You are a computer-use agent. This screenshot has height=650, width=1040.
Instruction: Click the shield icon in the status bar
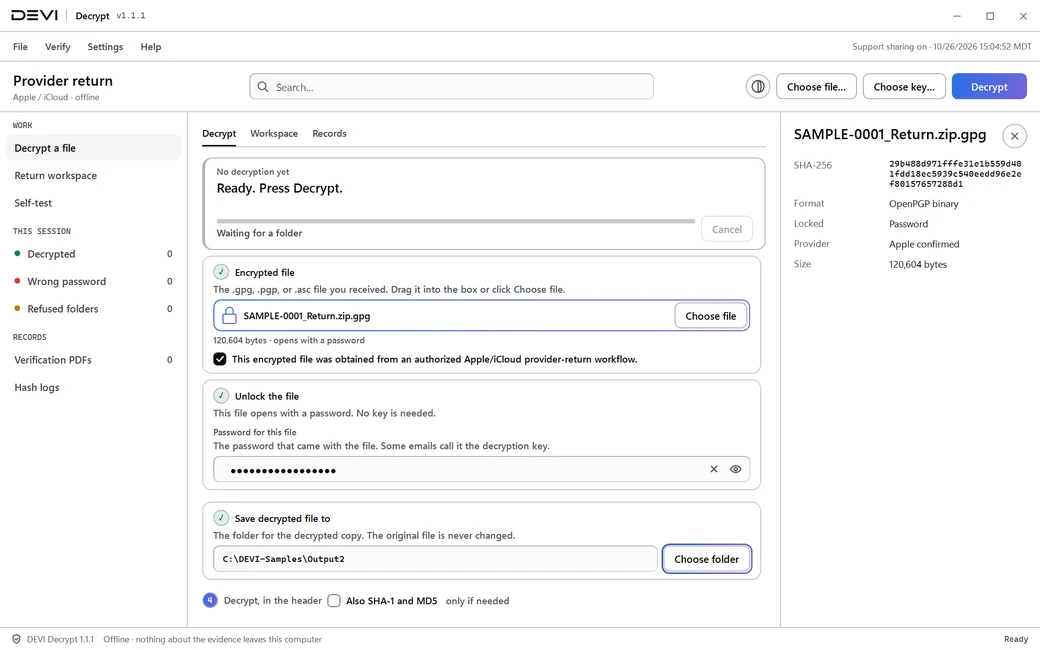(x=16, y=639)
